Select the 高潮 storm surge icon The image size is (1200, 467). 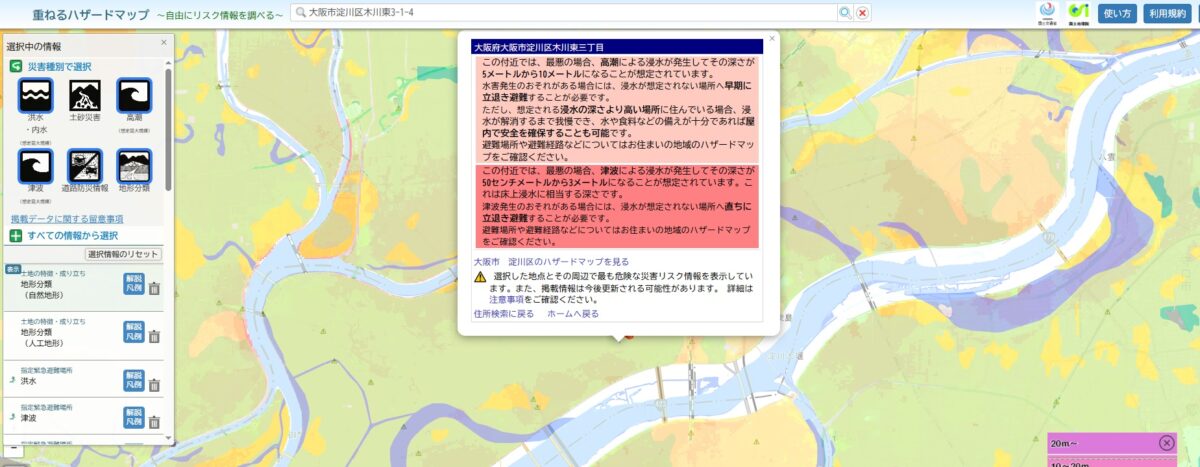pos(134,96)
